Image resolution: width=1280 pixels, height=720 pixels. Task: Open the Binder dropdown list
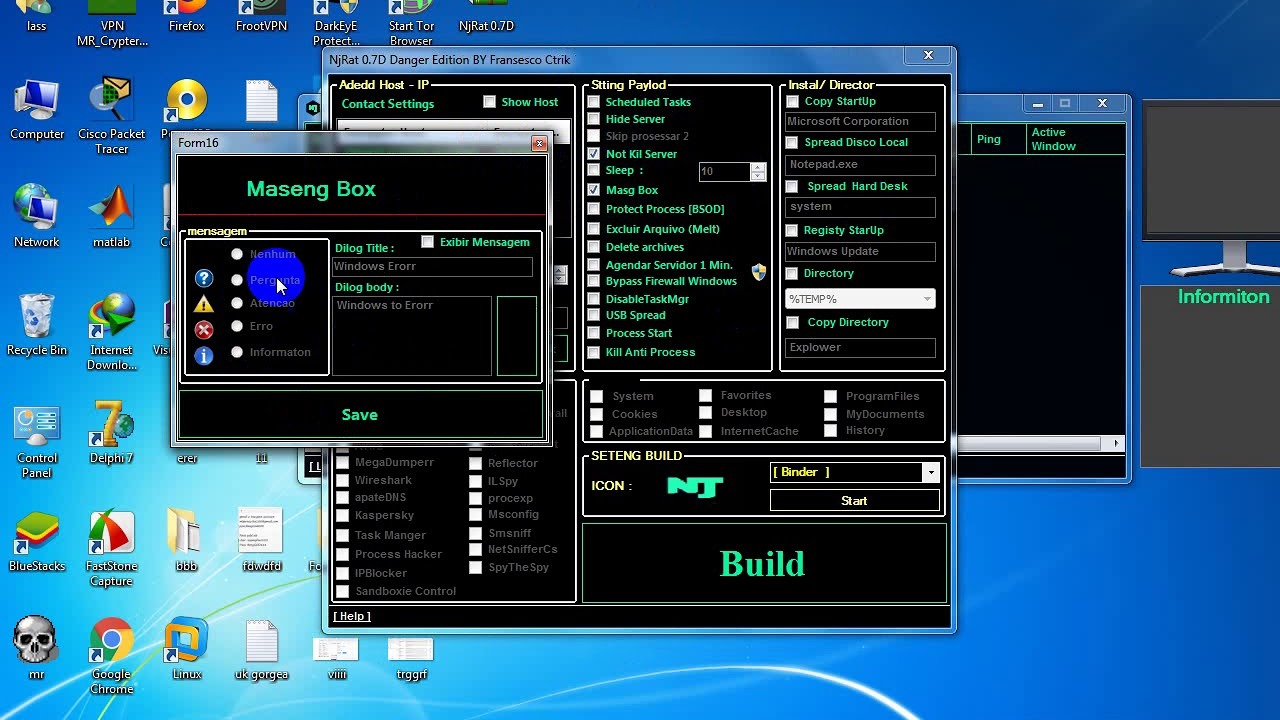[x=930, y=472]
